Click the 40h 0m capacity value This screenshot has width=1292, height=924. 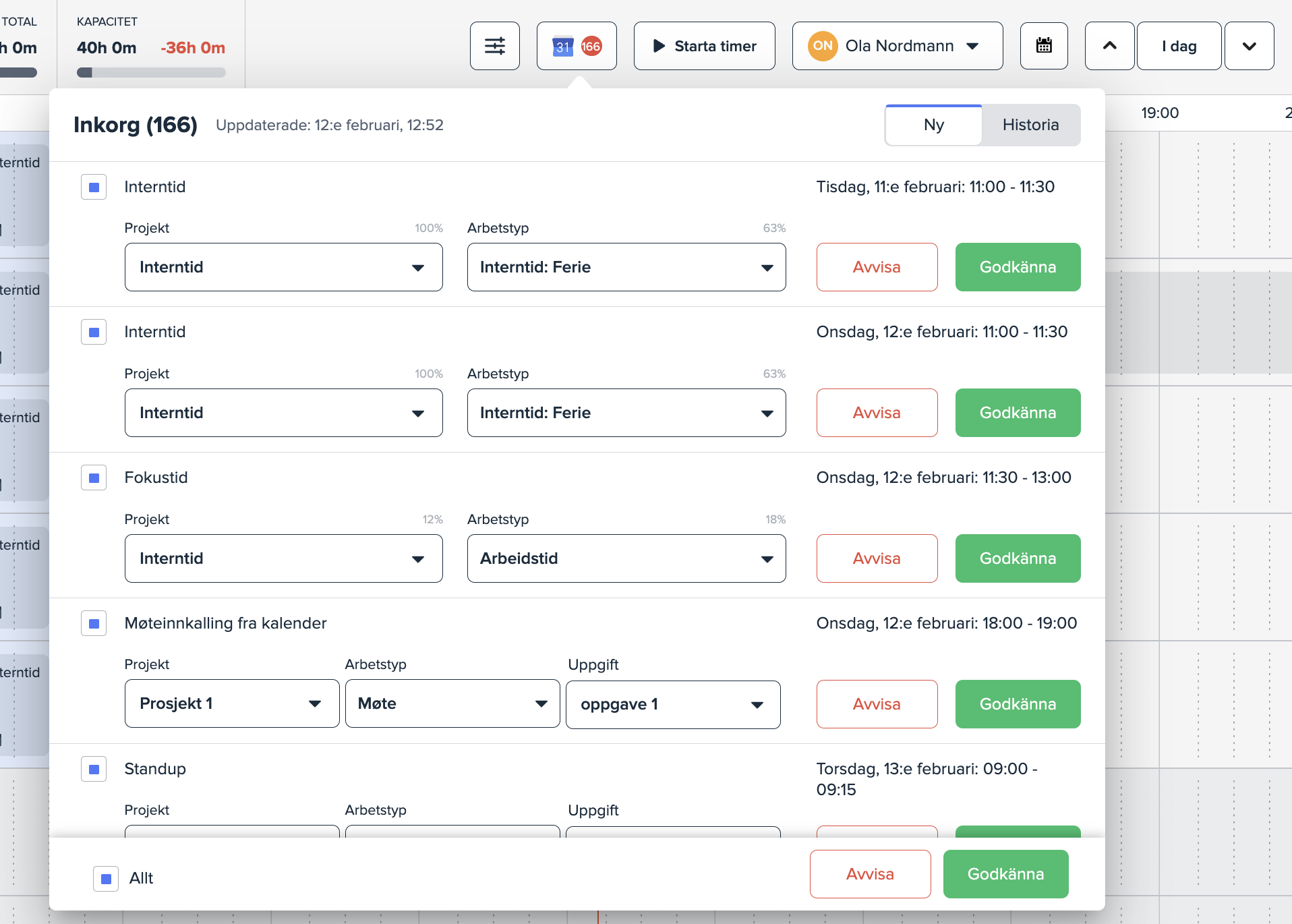(x=107, y=48)
